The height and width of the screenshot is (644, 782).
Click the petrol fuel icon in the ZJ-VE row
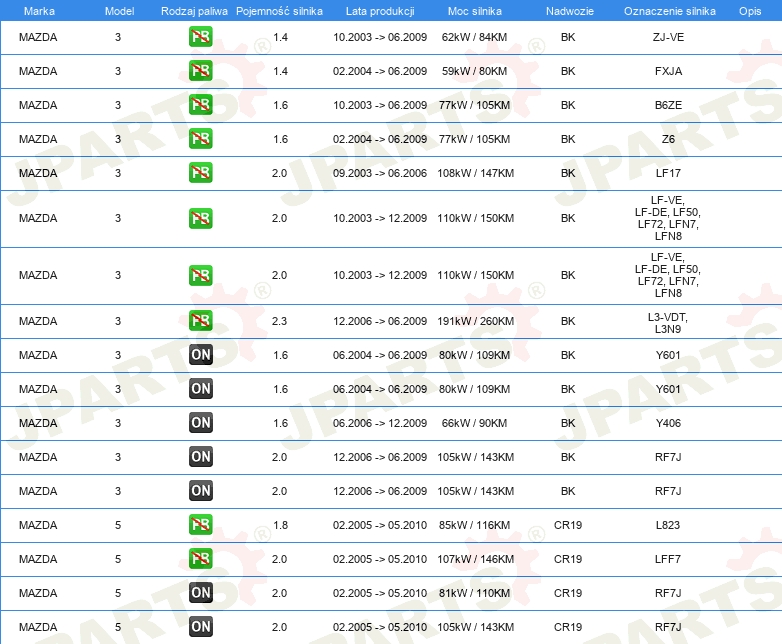coord(200,37)
